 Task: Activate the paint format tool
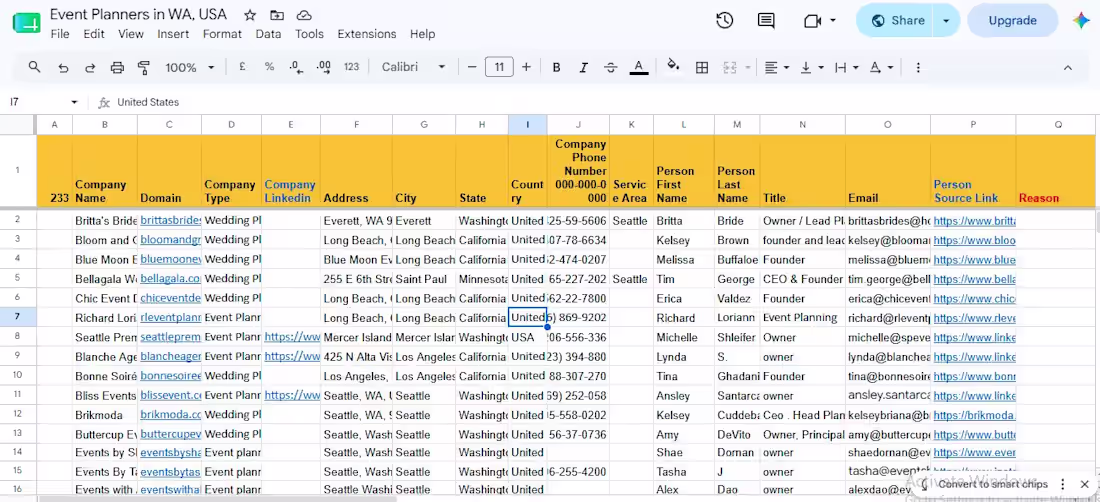tap(144, 67)
